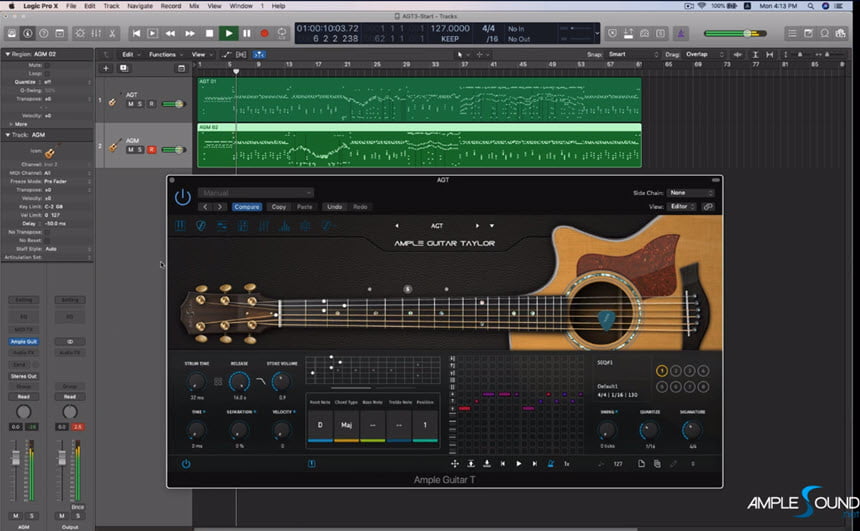Open the Smart Controls gear button
860x531 pixels.
[80, 33]
